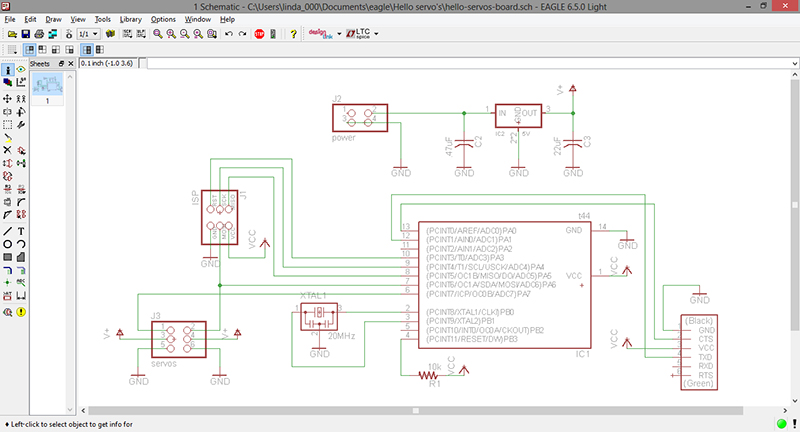Click the Use library icon
This screenshot has height=432, width=800.
click(110, 34)
